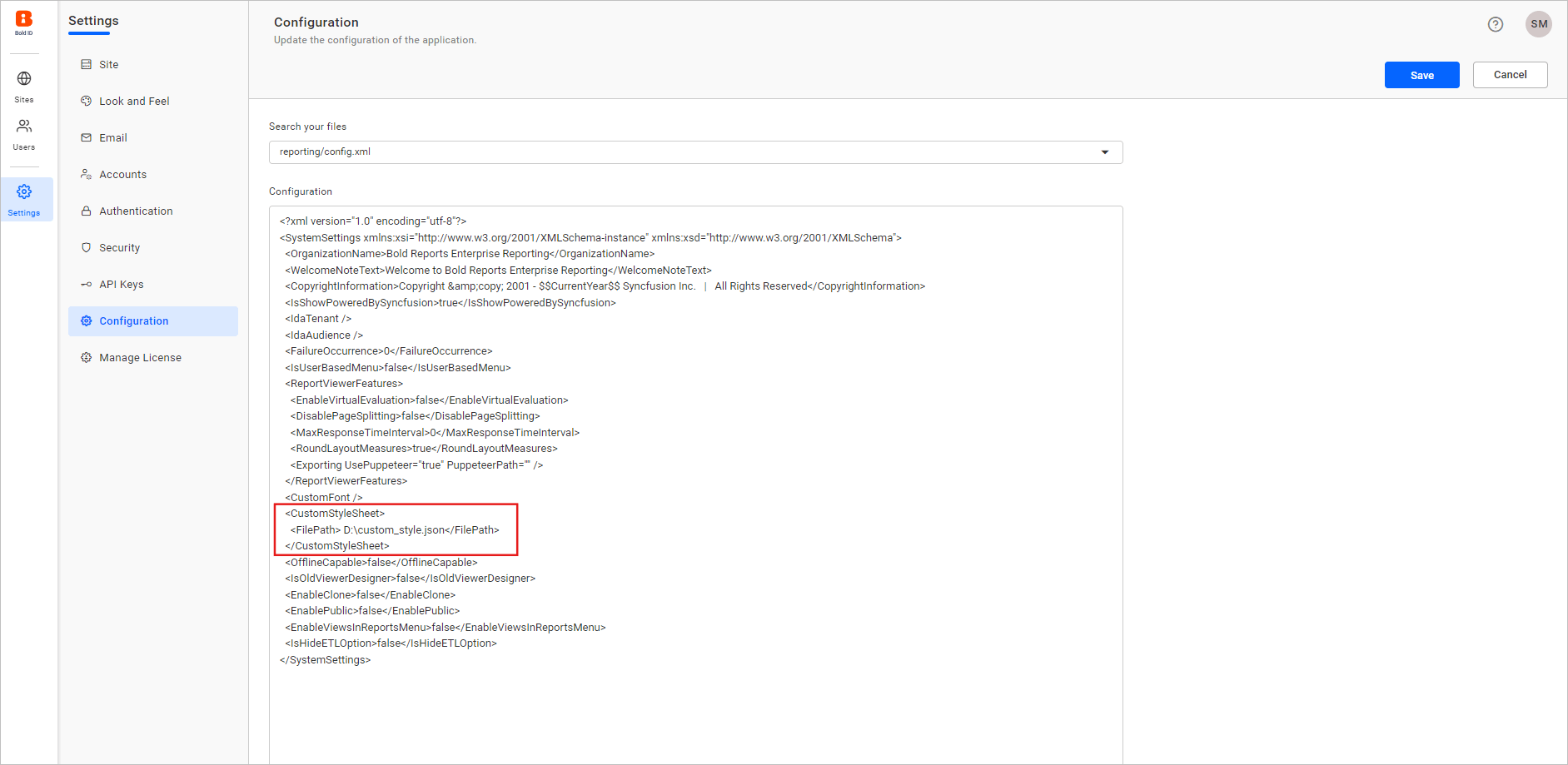The image size is (1568, 765).
Task: Click the MaxResponseTimeInterval line
Action: coord(435,433)
